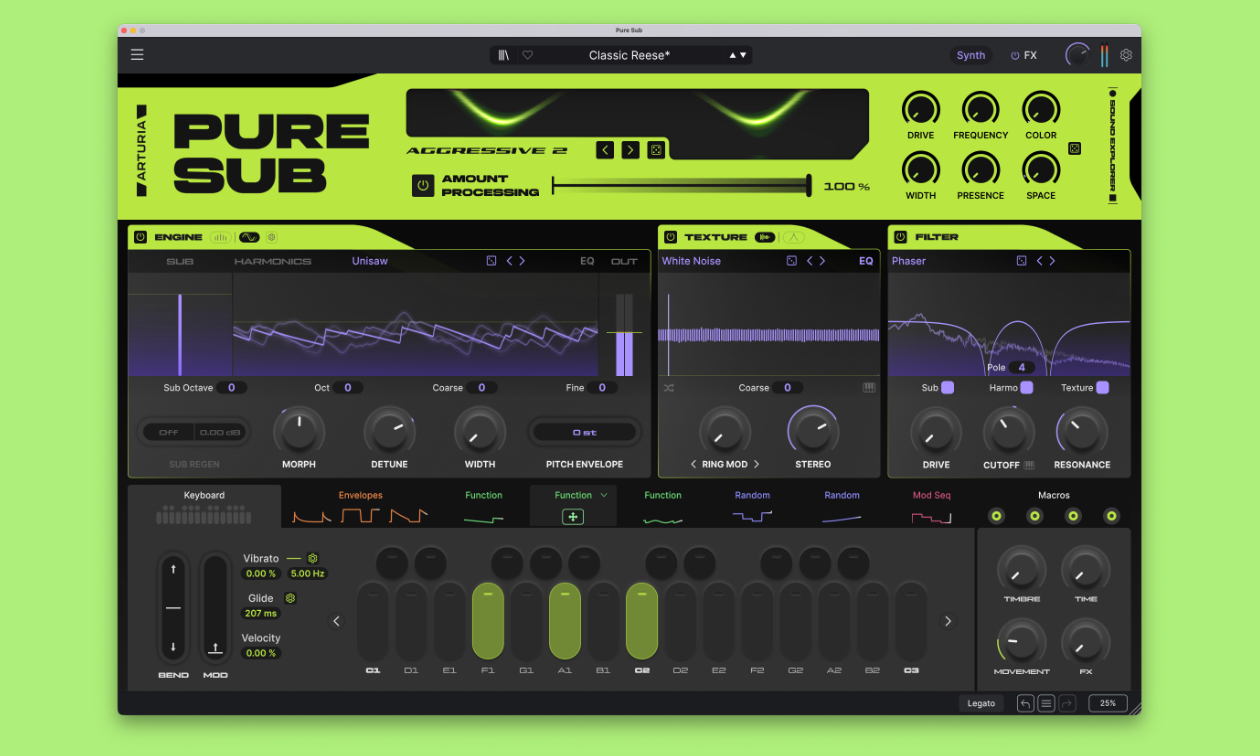This screenshot has width=1260, height=756.
Task: Open the Mod Seq tab
Action: tap(931, 506)
